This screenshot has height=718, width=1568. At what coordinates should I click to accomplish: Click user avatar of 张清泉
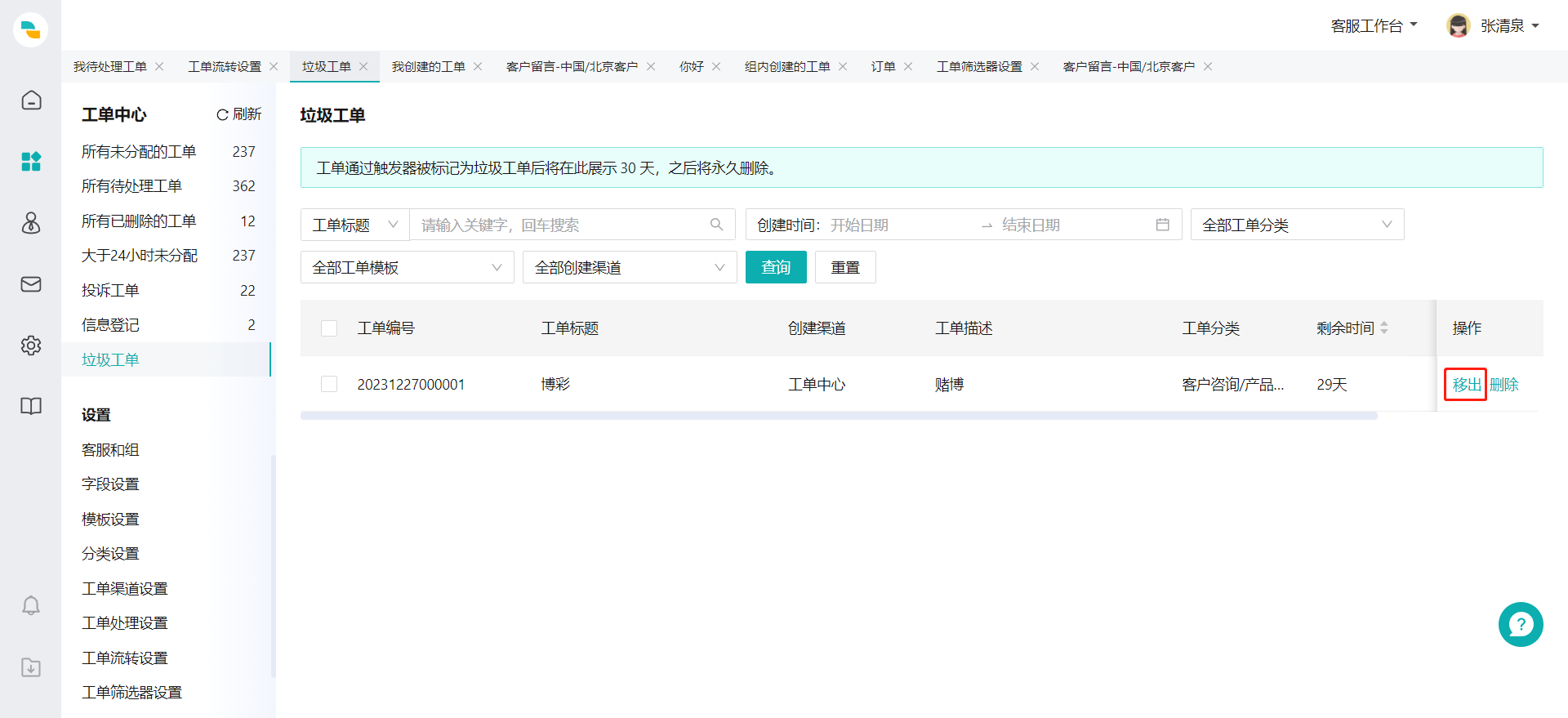click(1458, 26)
